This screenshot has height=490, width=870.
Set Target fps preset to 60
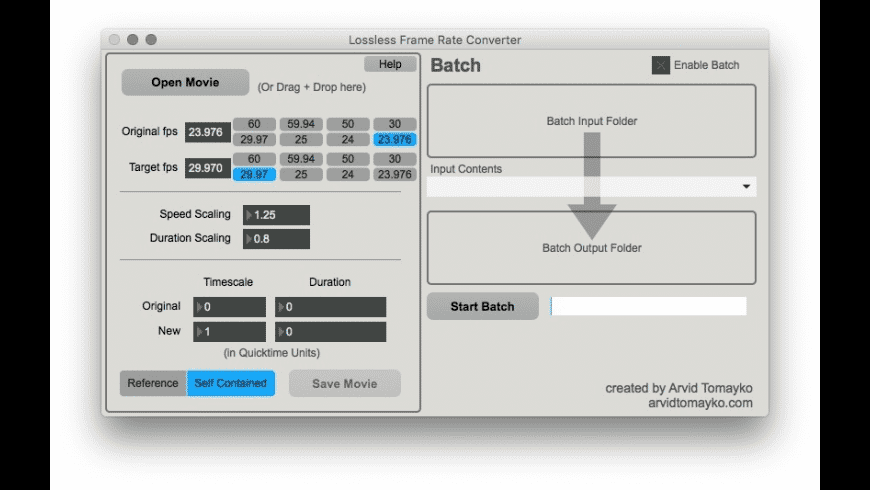click(x=254, y=159)
